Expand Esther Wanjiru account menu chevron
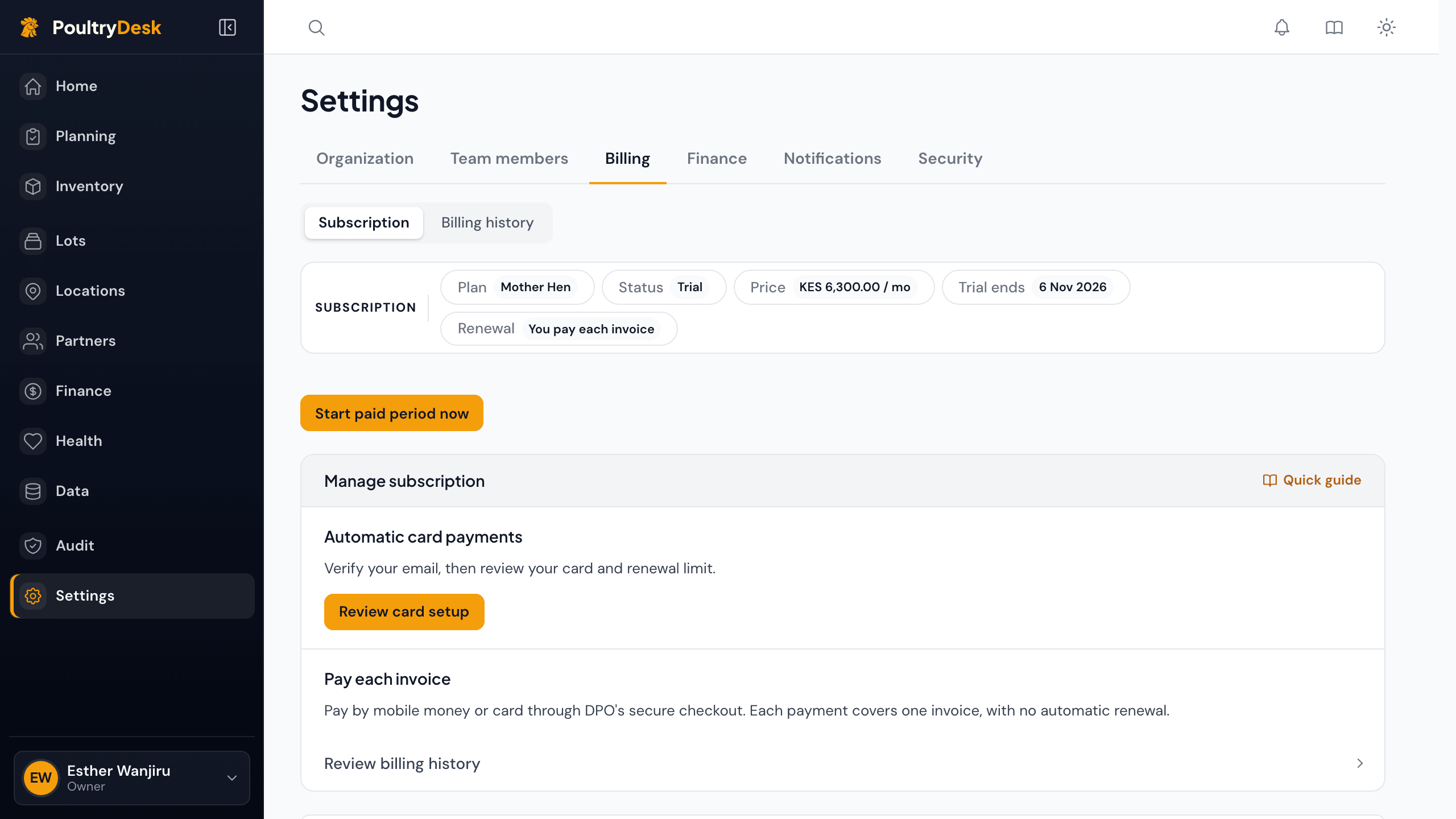The height and width of the screenshot is (819, 1456). (232, 778)
